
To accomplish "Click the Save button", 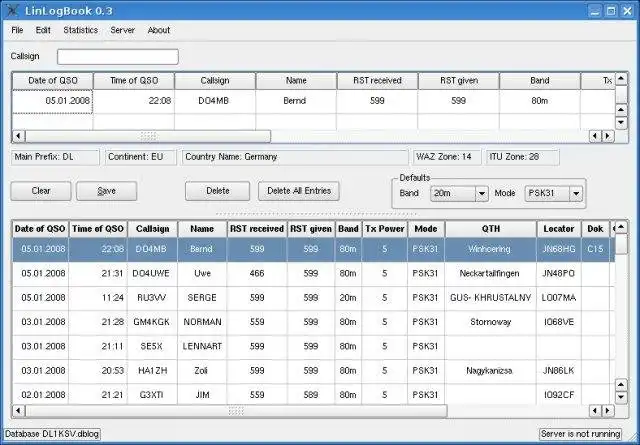I will coord(107,191).
